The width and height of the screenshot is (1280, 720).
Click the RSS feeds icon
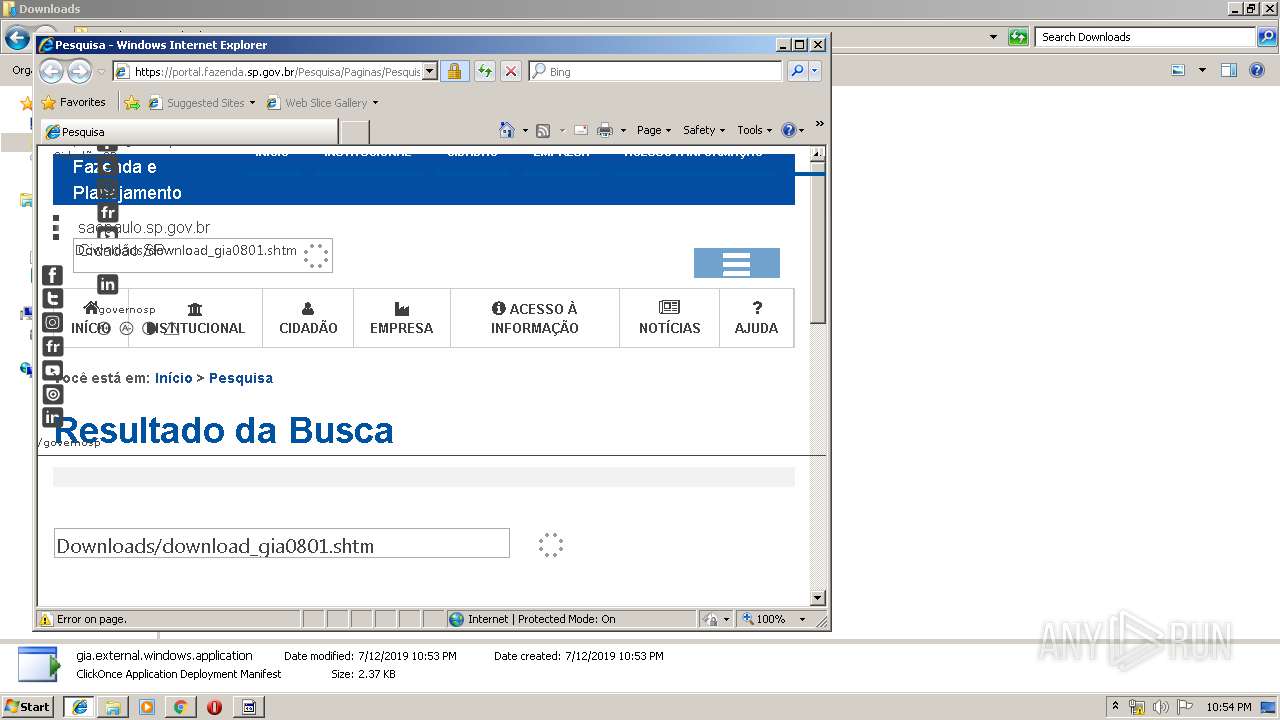[543, 130]
